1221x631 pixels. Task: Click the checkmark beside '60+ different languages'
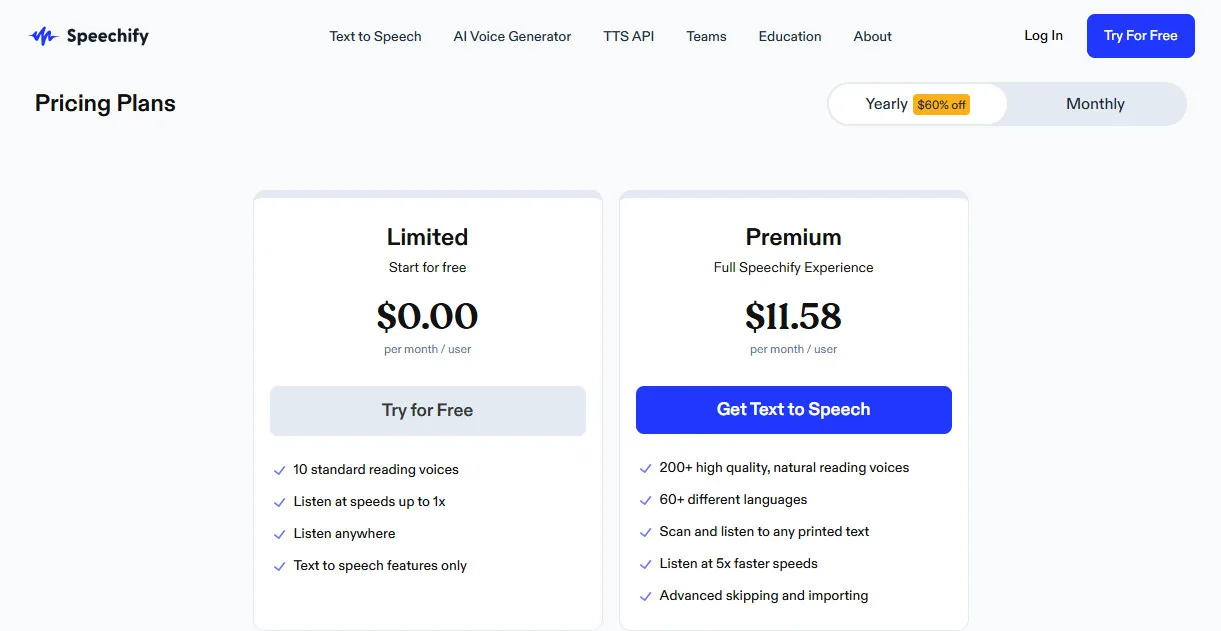(x=646, y=499)
